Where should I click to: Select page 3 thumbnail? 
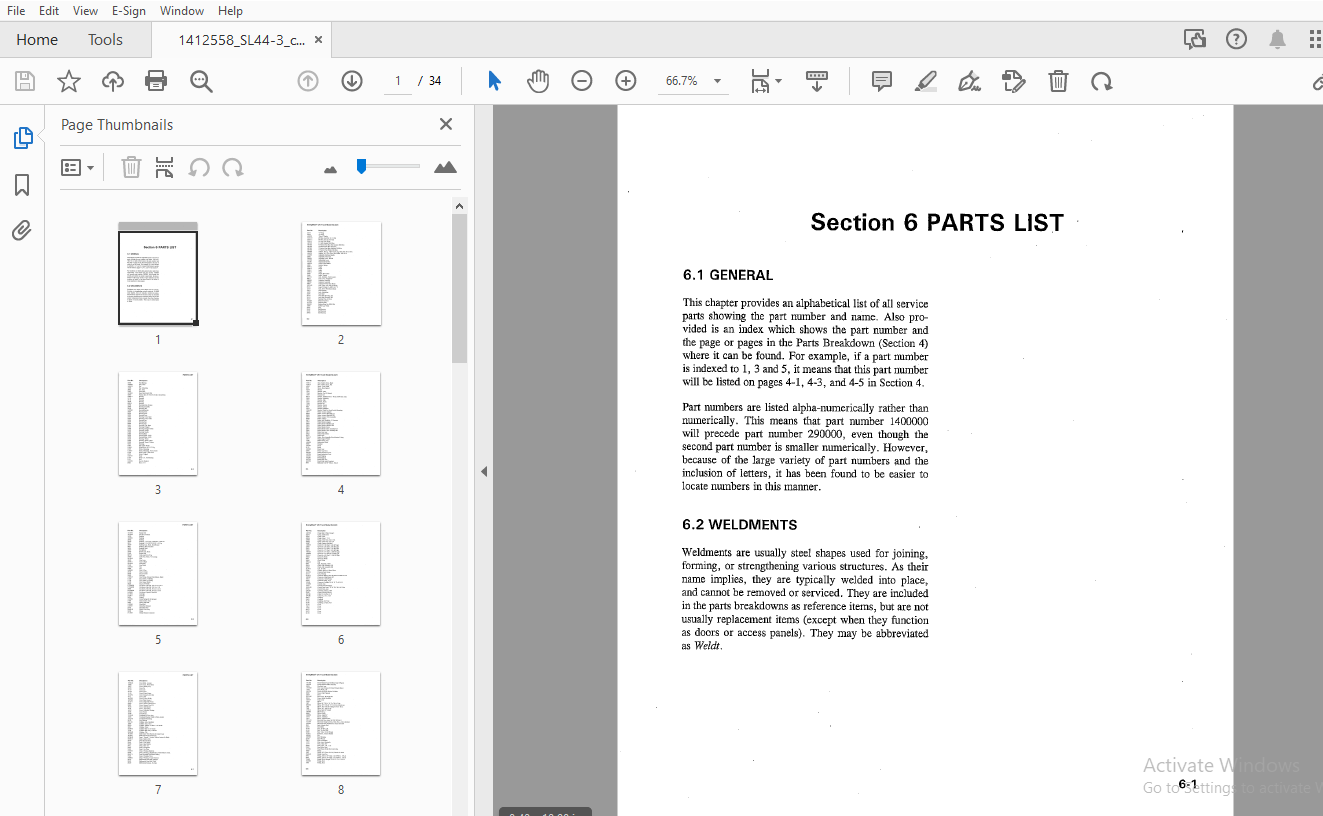click(x=158, y=424)
